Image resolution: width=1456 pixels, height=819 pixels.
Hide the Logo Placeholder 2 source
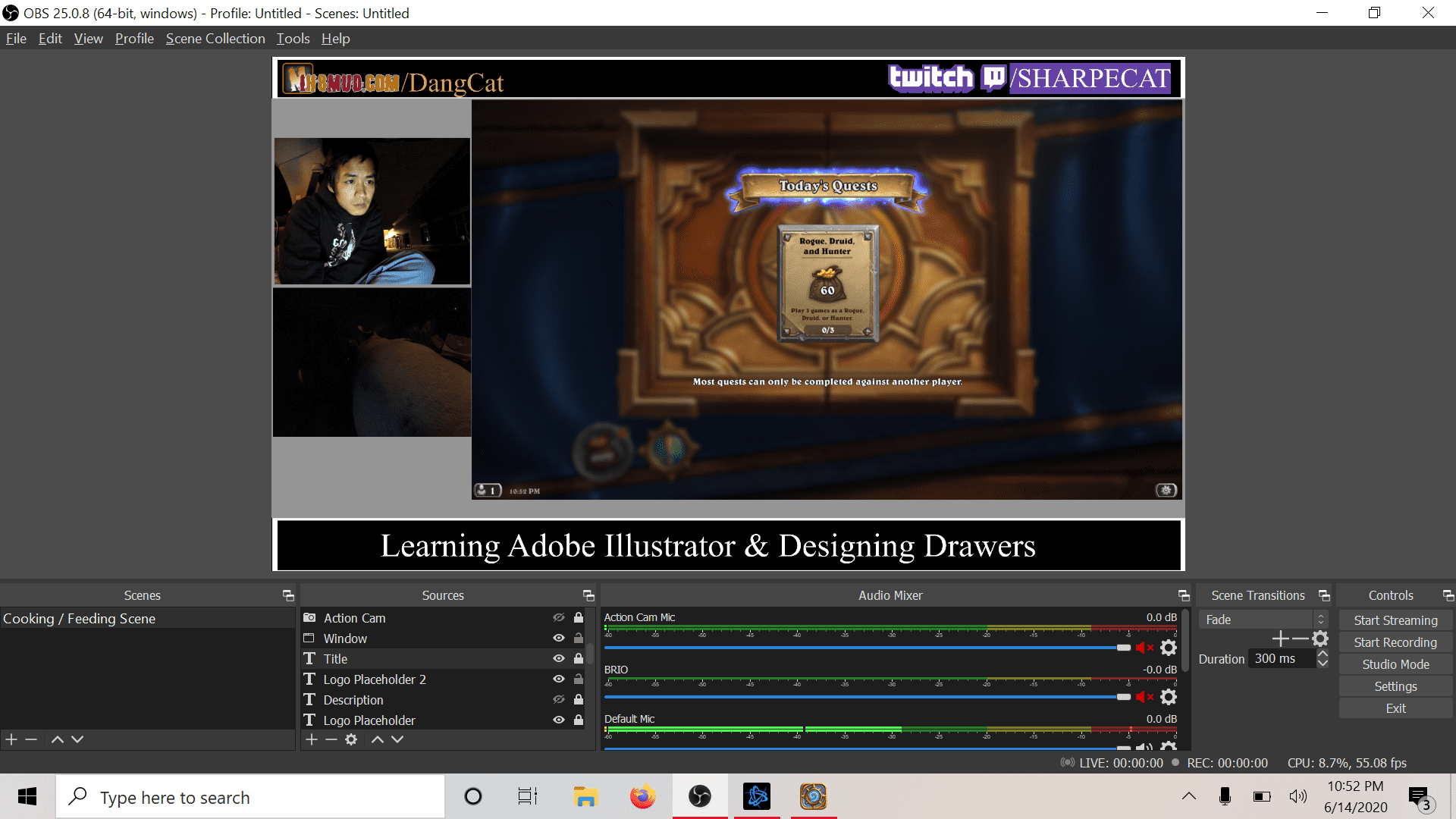point(559,679)
